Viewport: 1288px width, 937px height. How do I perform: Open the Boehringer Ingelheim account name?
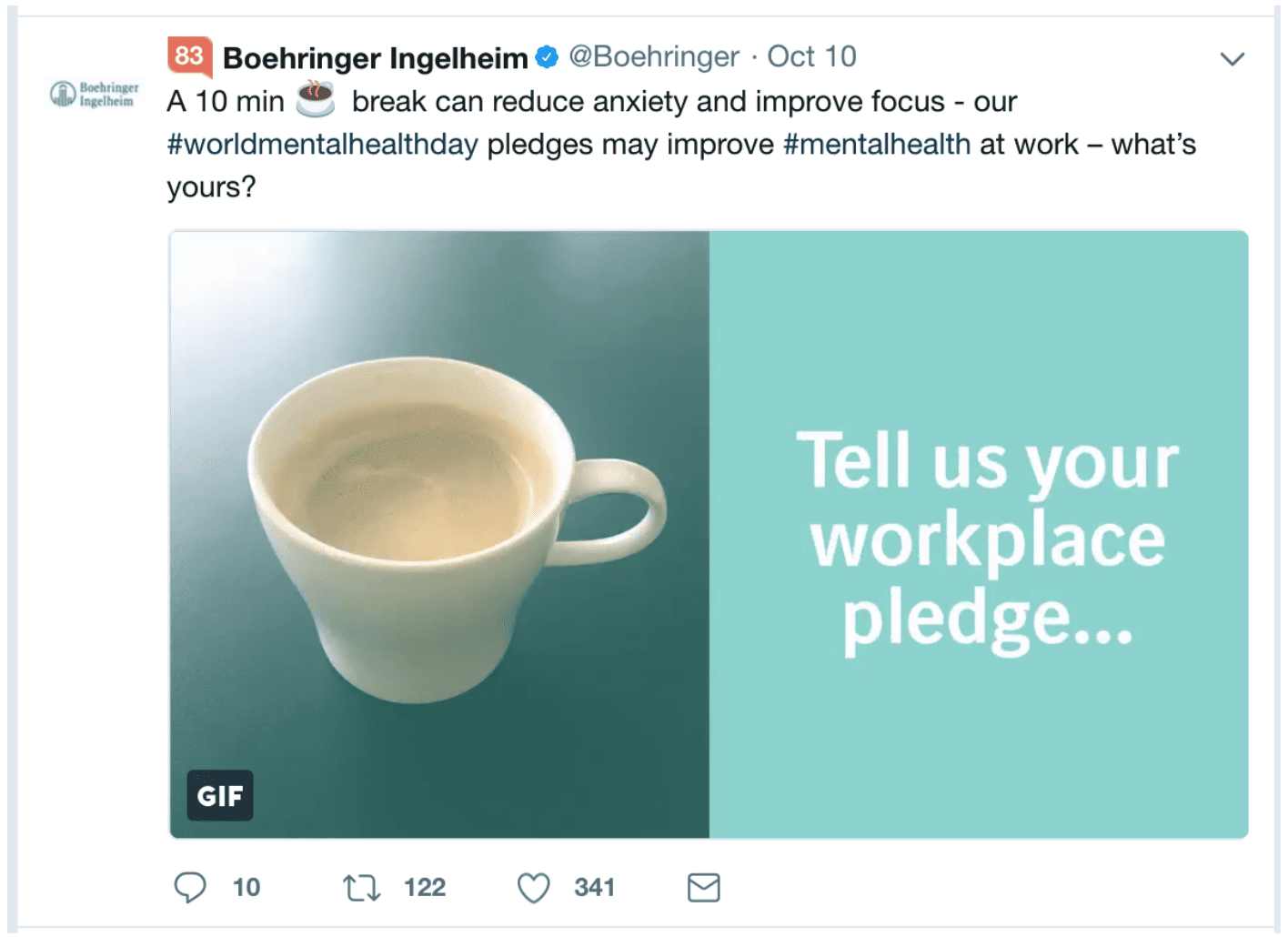(375, 58)
